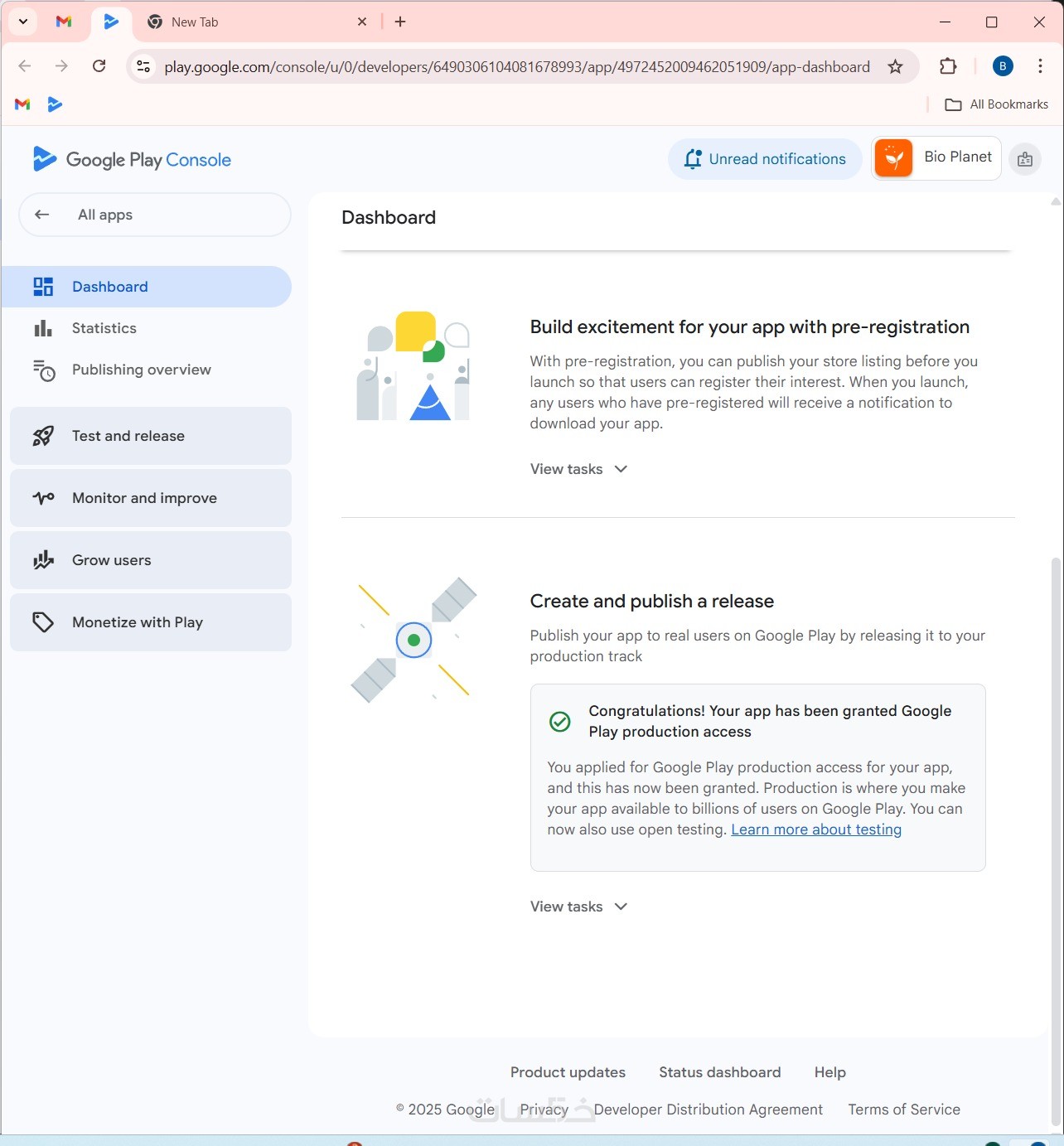Expand View tasks under pre-registration
This screenshot has height=1146, width=1064.
(579, 469)
